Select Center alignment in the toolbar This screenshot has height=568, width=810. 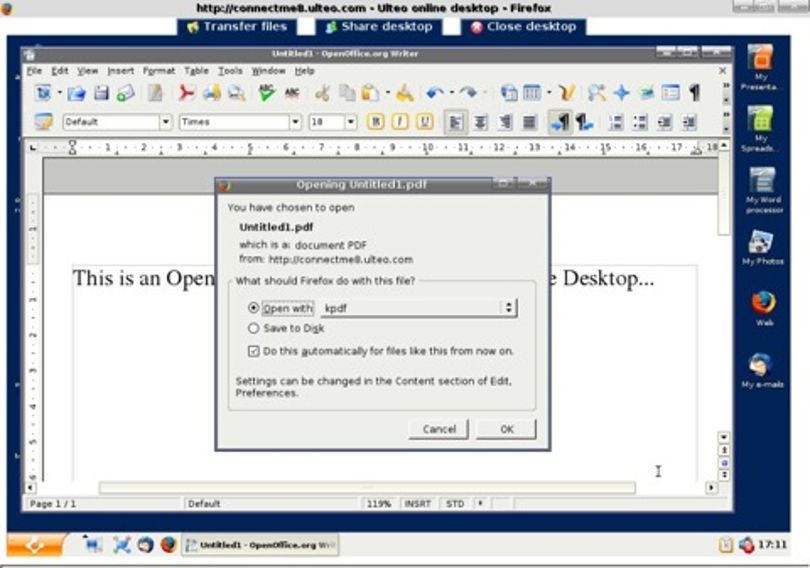coord(480,122)
